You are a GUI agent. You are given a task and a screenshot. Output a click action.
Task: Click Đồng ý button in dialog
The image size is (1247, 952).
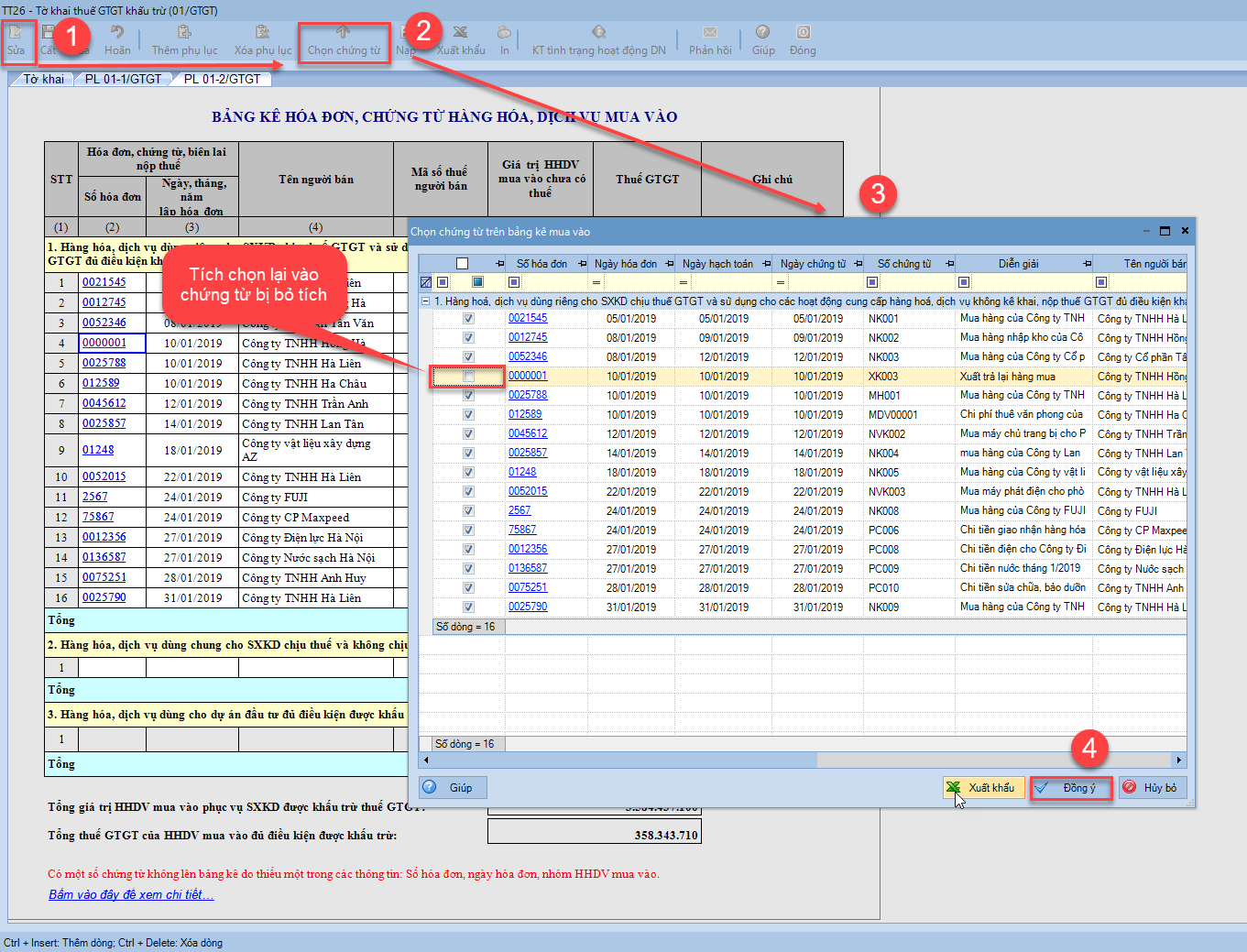pyautogui.click(x=1070, y=788)
